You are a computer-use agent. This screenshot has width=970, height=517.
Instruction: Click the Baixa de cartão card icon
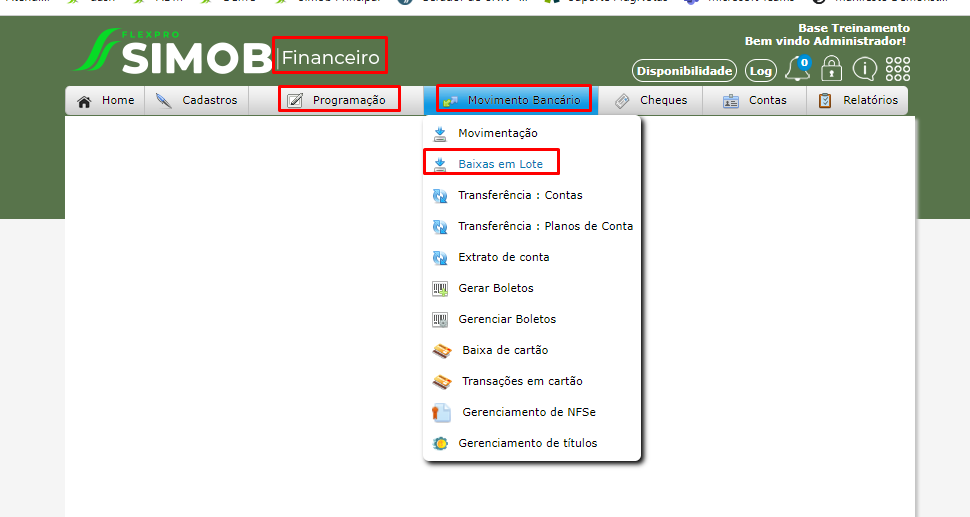(x=442, y=351)
